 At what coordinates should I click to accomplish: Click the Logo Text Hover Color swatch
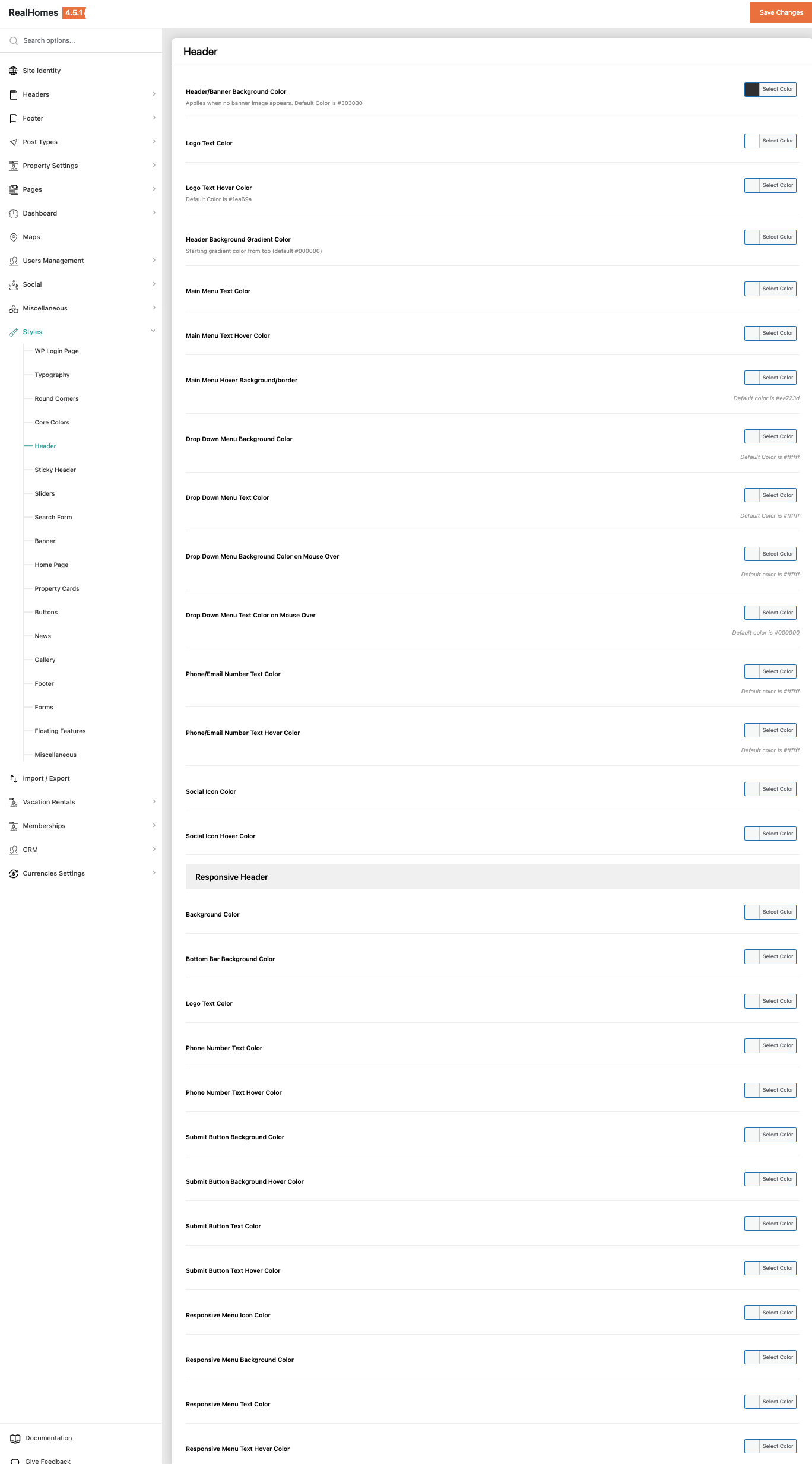(752, 185)
